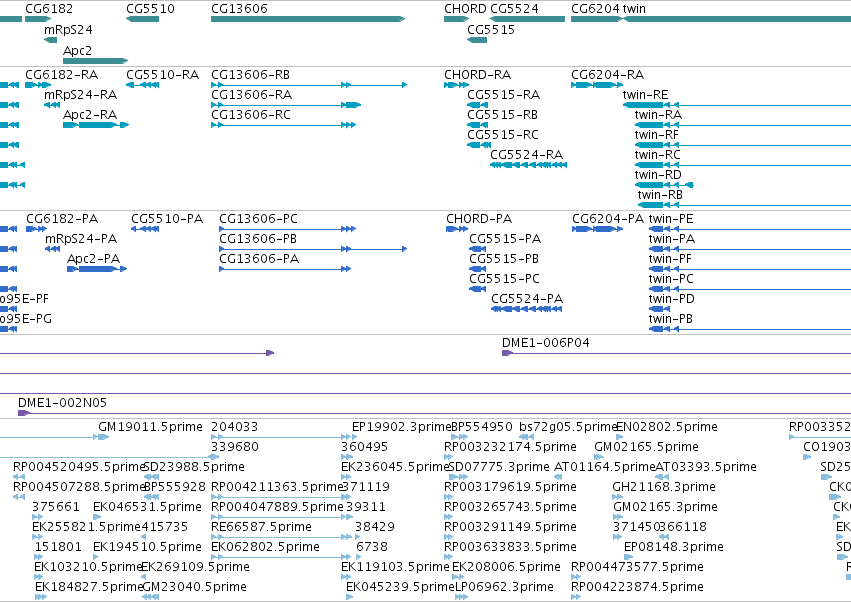Click transcript twin-RA
This screenshot has height=602, width=851.
click(x=743, y=125)
